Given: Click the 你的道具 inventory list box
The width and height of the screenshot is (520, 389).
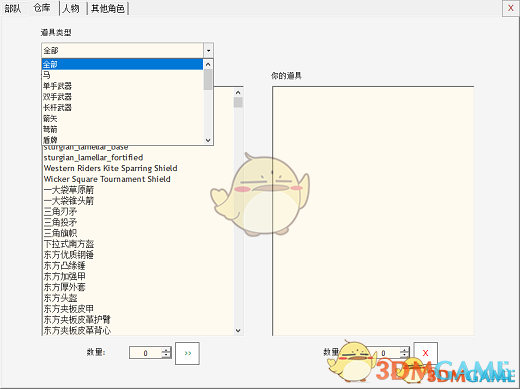Looking at the screenshot, I should (373, 211).
